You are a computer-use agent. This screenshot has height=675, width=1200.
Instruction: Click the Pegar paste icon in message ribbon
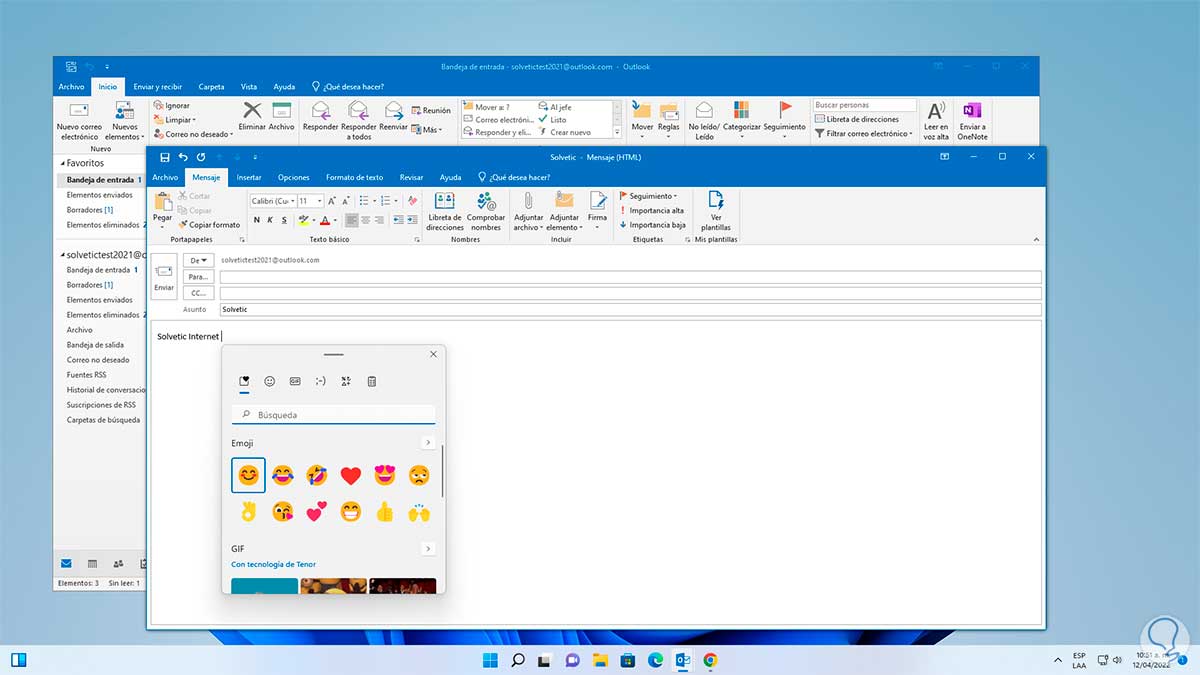point(162,202)
